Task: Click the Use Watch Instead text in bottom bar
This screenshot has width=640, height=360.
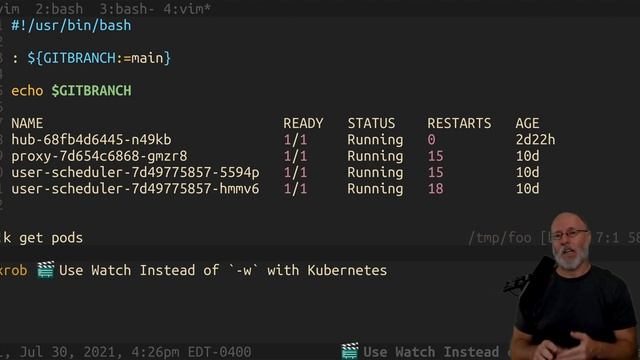Action: (x=431, y=351)
